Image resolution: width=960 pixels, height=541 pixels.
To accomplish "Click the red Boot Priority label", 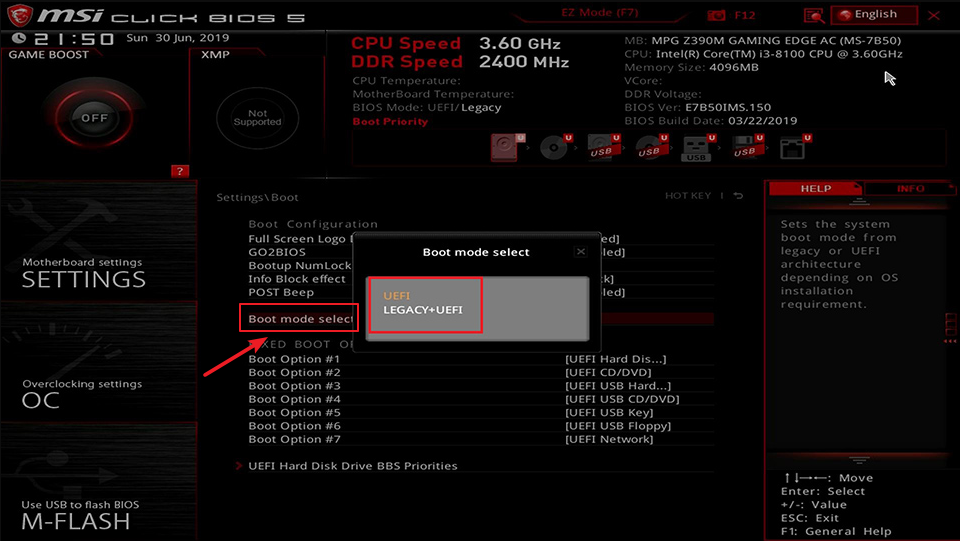I will tap(390, 121).
